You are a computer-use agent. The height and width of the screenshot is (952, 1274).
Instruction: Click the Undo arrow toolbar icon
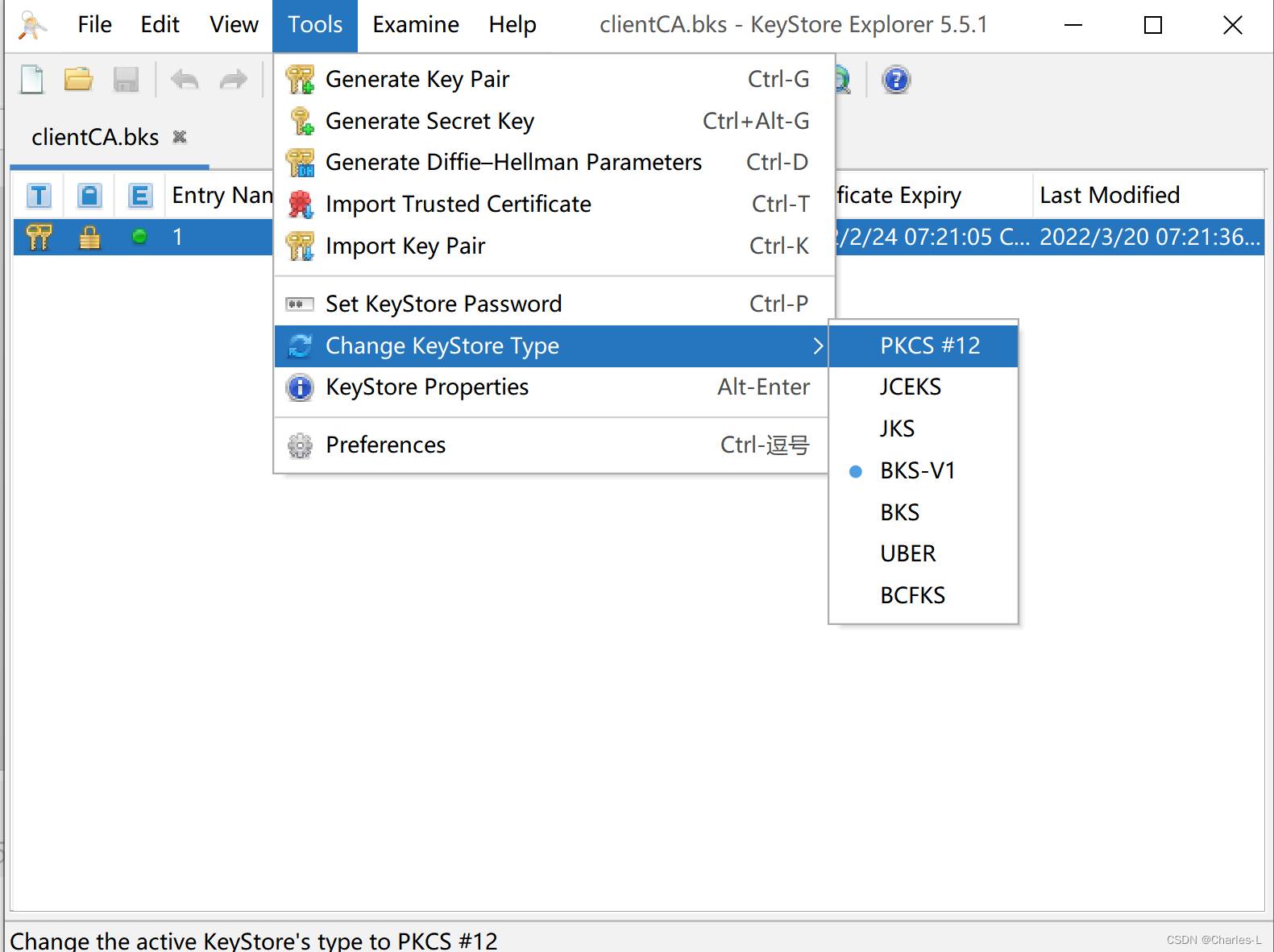tap(185, 80)
